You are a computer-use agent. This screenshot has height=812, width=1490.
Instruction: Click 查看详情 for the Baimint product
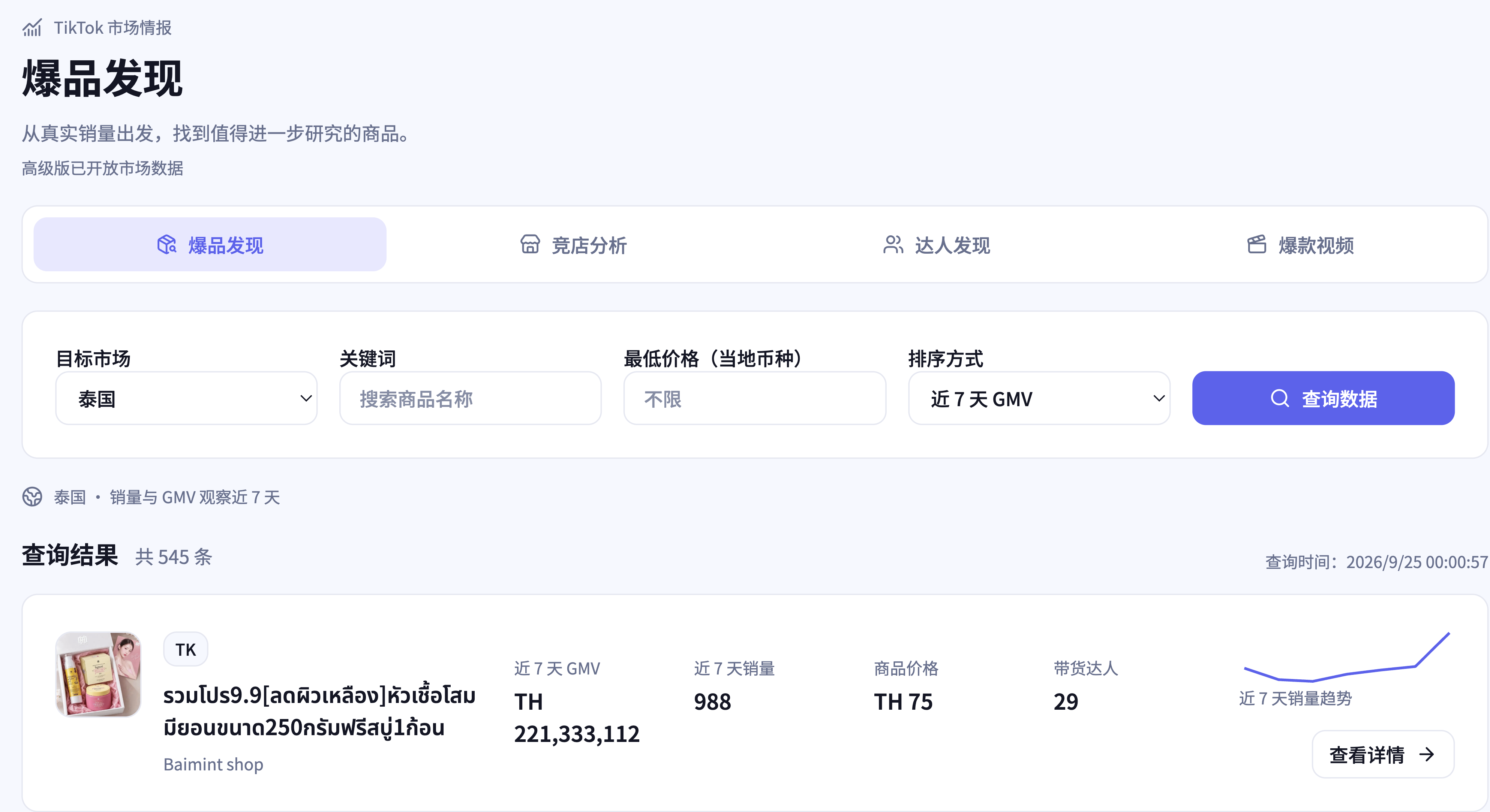(x=1382, y=754)
